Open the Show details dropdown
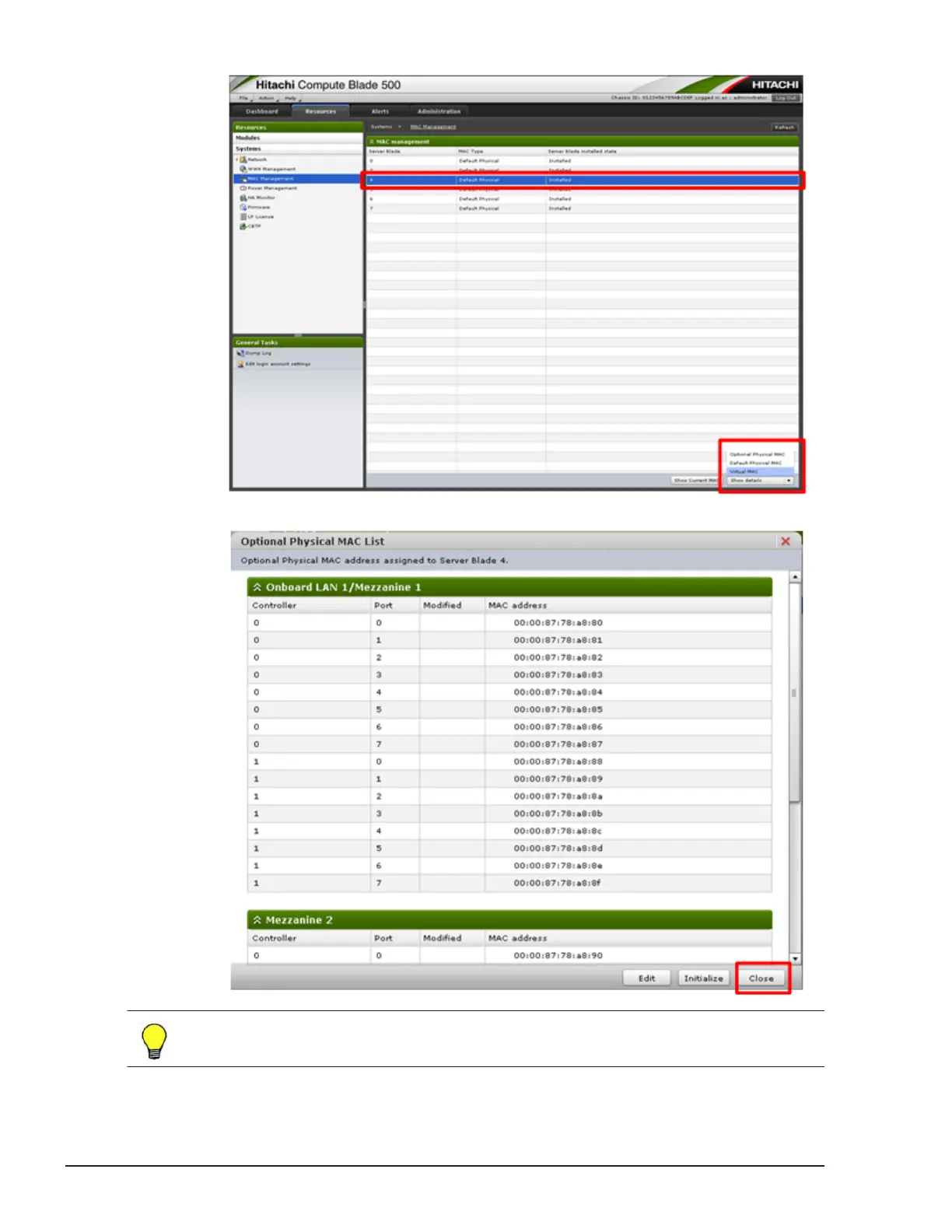Viewport: 952px width, 1232px height. 761,481
